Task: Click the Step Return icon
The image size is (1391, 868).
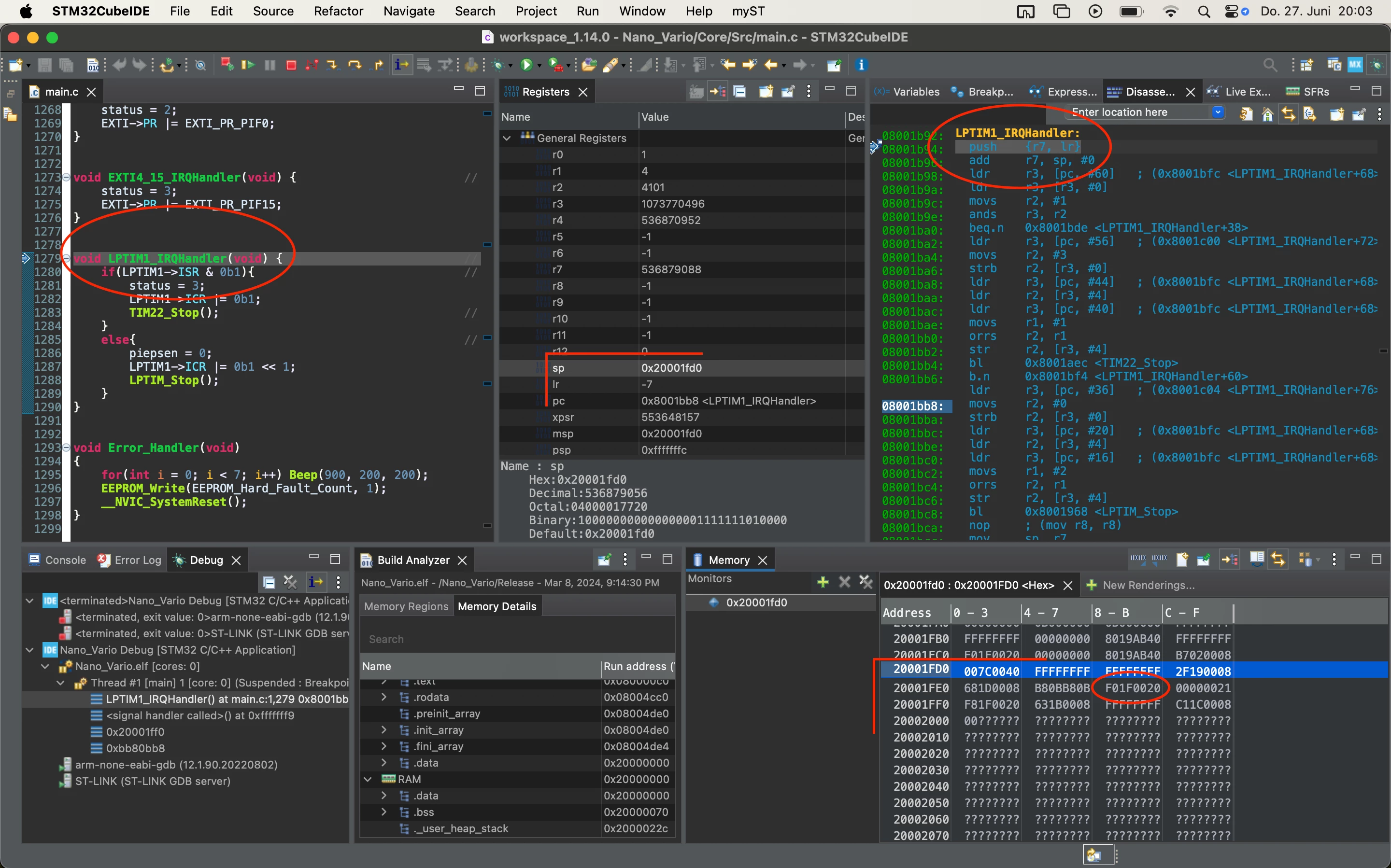Action: (378, 65)
